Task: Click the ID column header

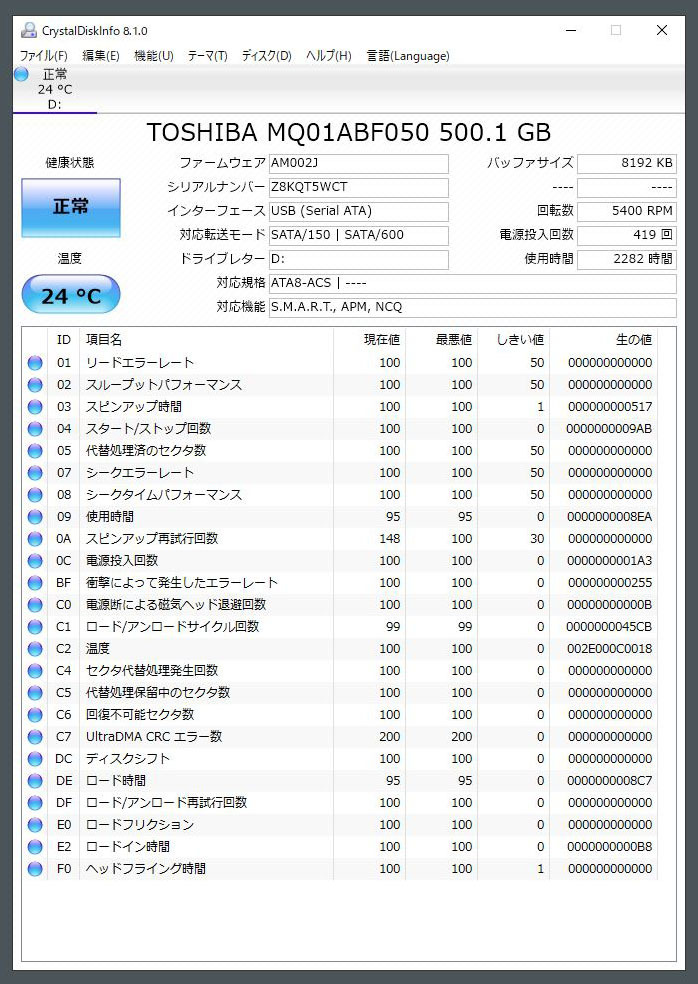Action: click(63, 340)
